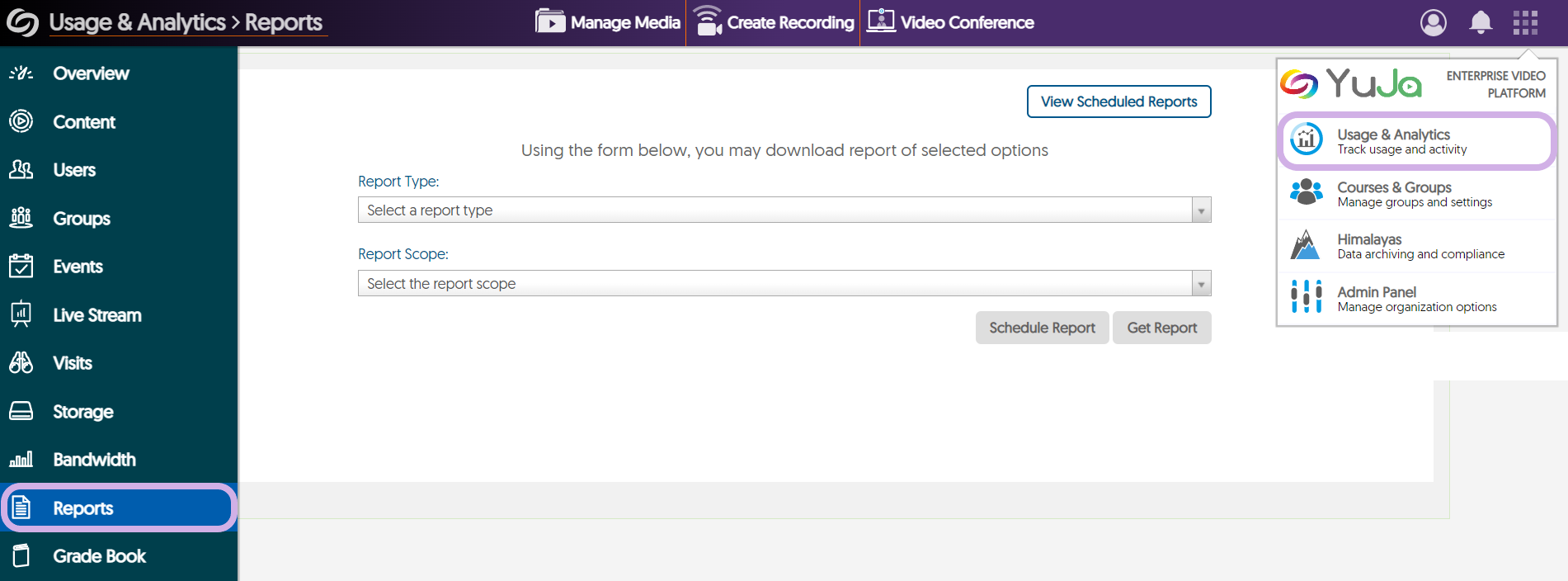This screenshot has height=581, width=1568.
Task: Close the apps grid menu icon
Action: [x=1525, y=22]
